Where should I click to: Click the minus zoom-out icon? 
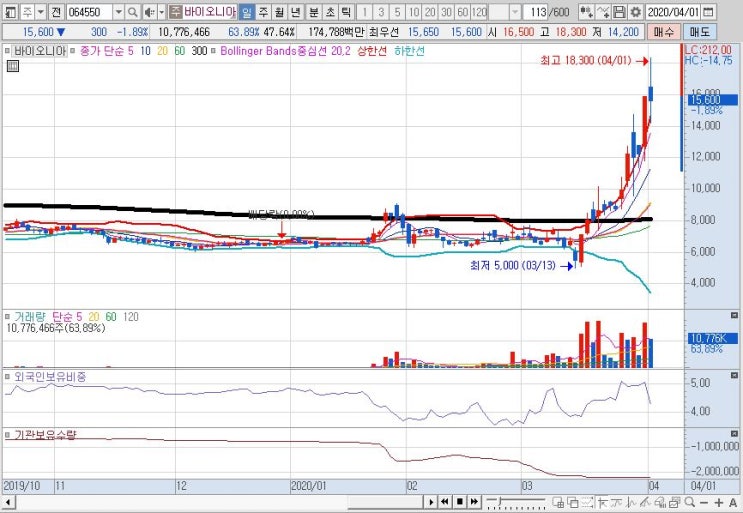pyautogui.click(x=704, y=503)
